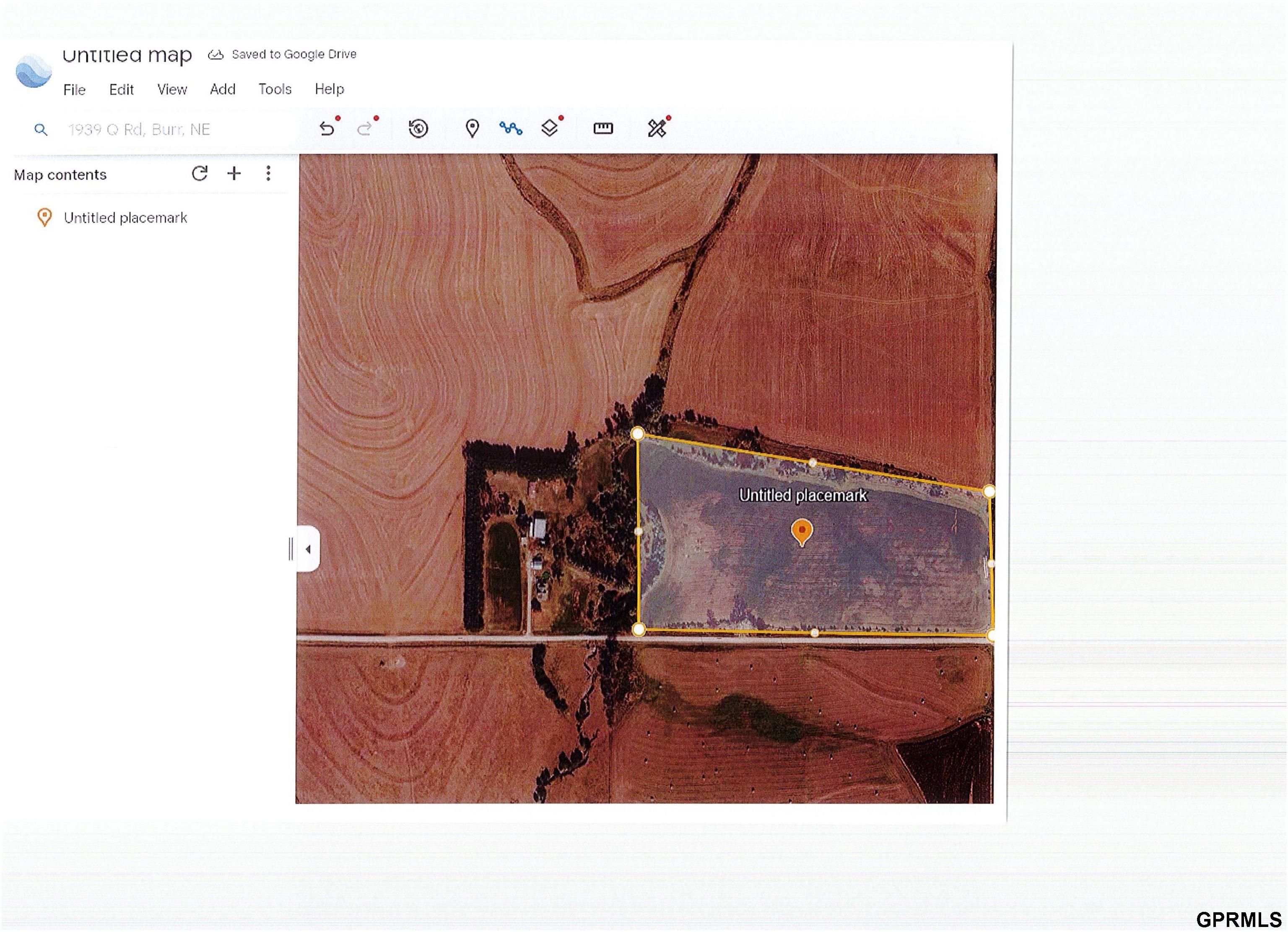Screen dimensions: 1288x932
Task: Open the map layers icon
Action: [x=550, y=128]
